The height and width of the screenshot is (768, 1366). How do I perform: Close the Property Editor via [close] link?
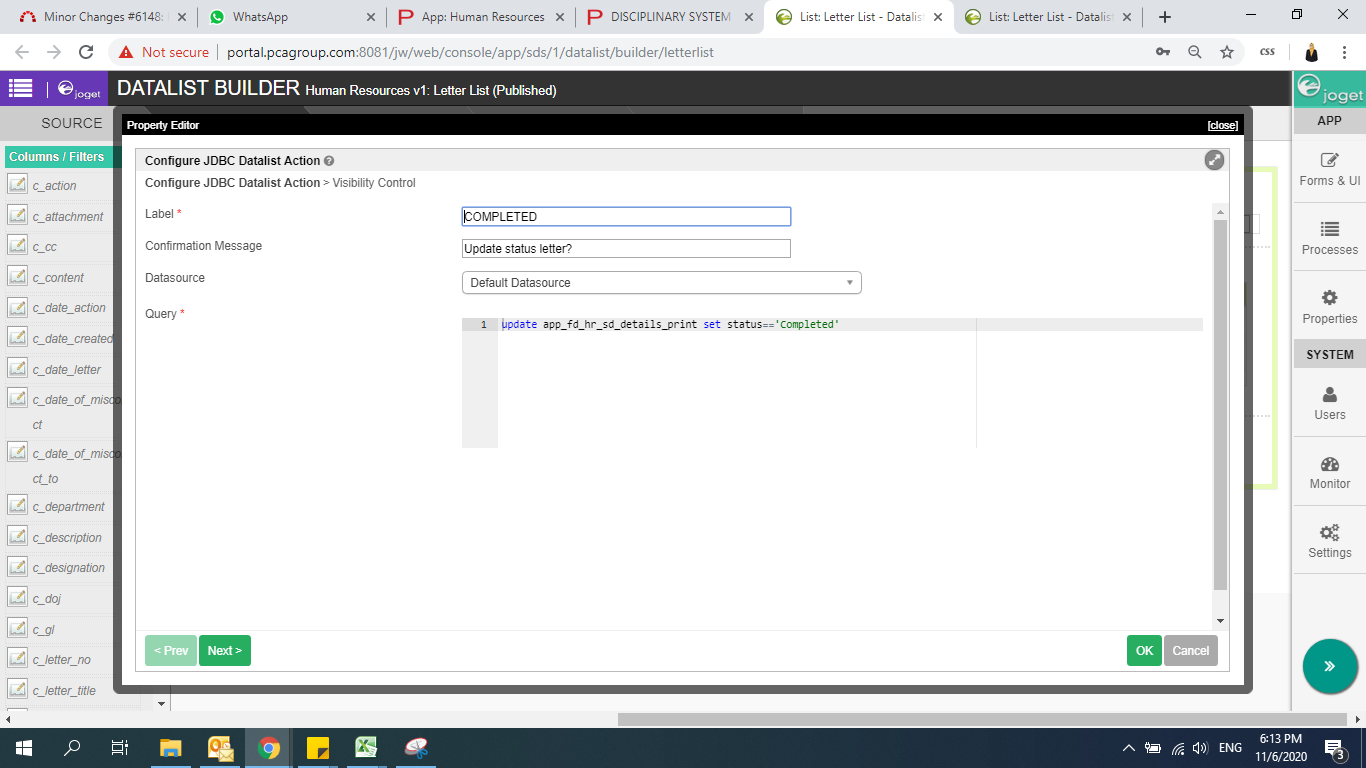pos(1222,125)
